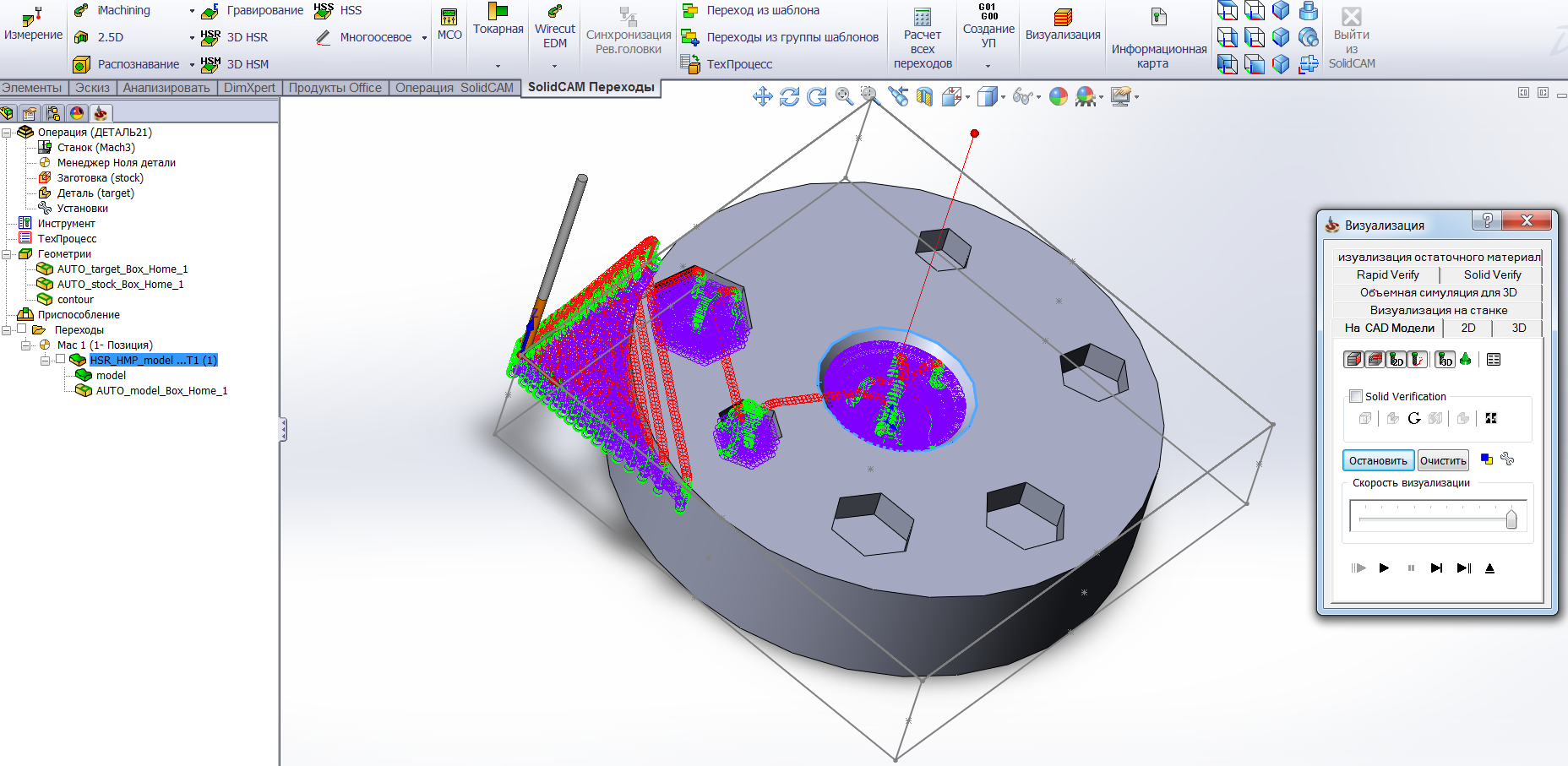Open the Токарная turning dropdown
The image size is (1568, 766).
[x=498, y=65]
